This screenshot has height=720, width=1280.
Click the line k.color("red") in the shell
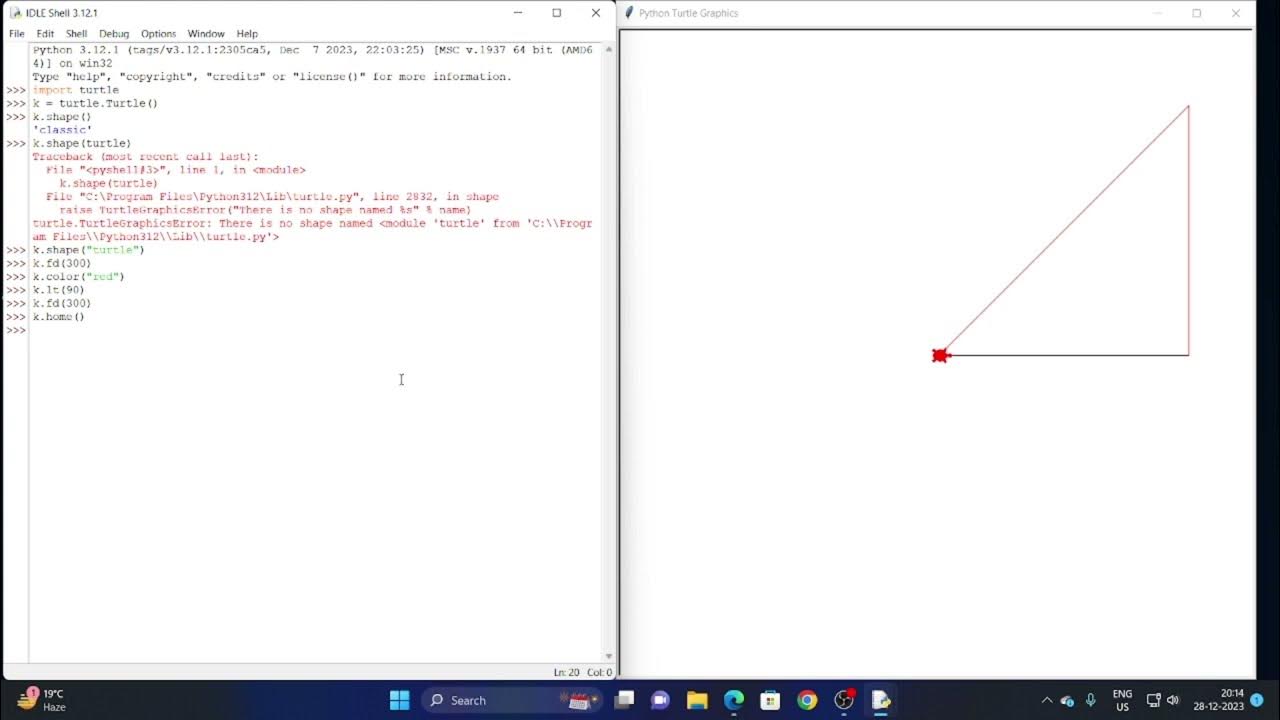click(78, 276)
